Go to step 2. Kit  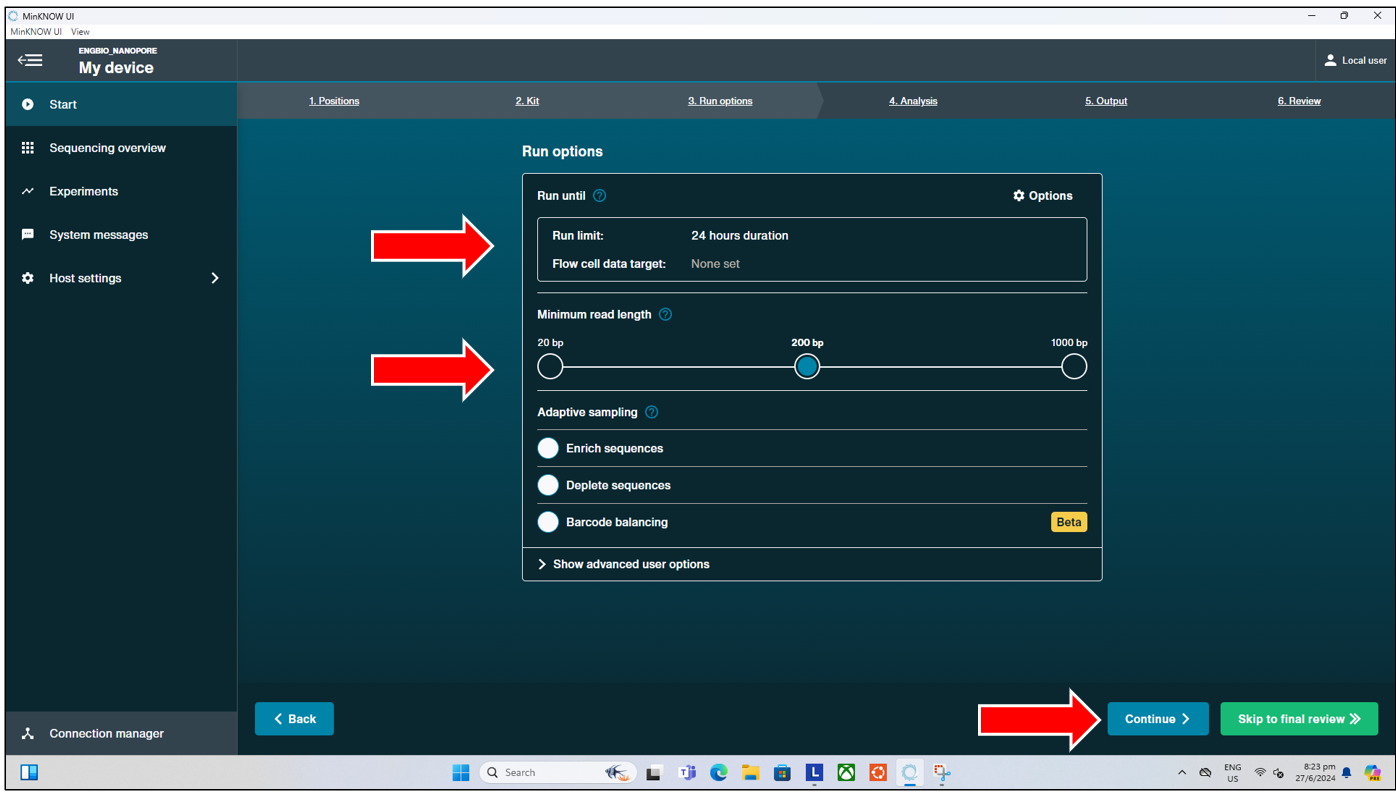527,101
